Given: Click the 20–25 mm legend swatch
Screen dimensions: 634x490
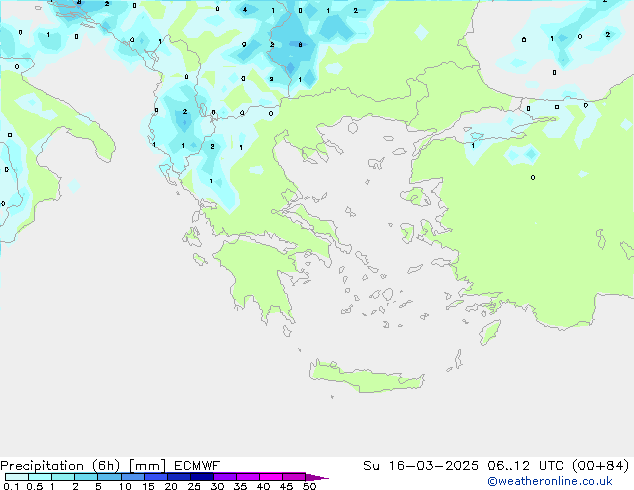Looking at the screenshot, I should [x=179, y=477].
